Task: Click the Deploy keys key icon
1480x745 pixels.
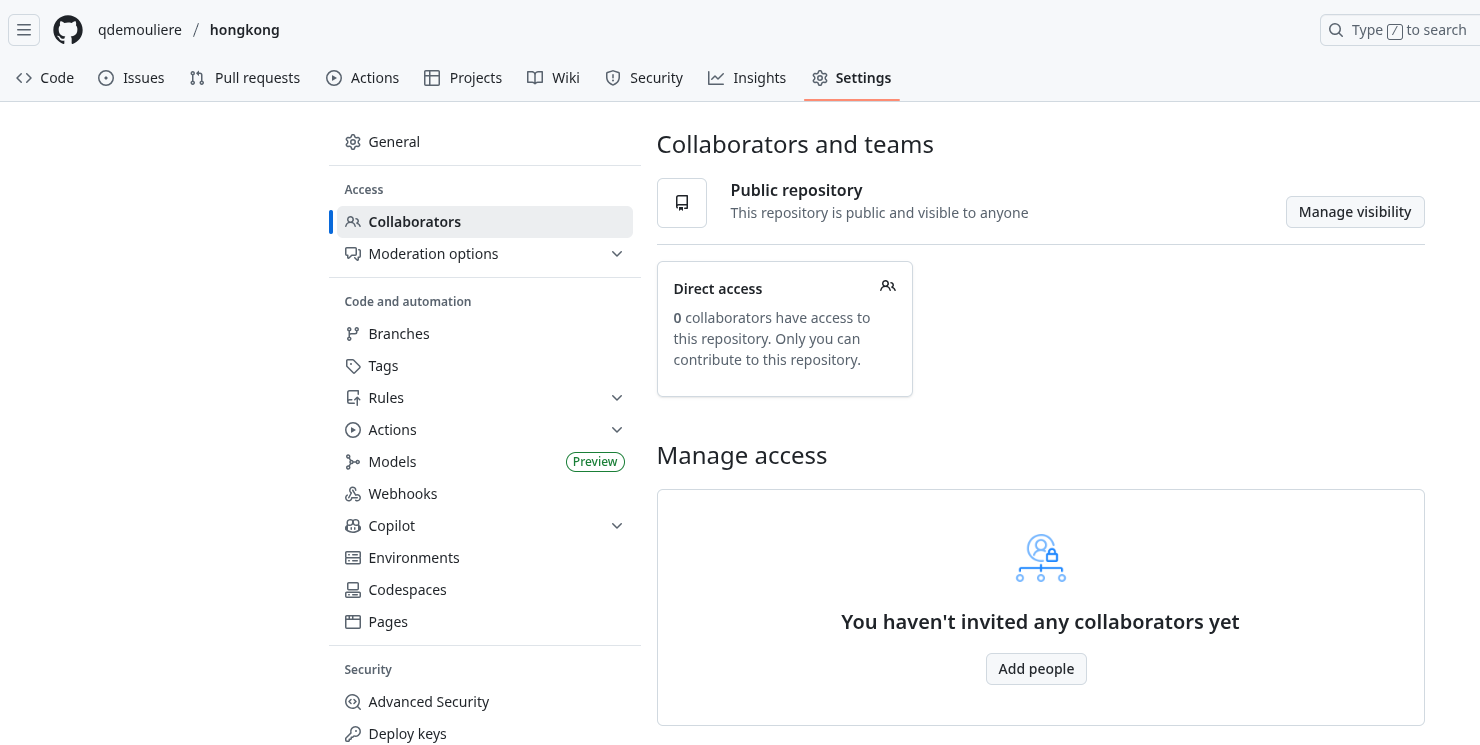Action: pos(353,734)
